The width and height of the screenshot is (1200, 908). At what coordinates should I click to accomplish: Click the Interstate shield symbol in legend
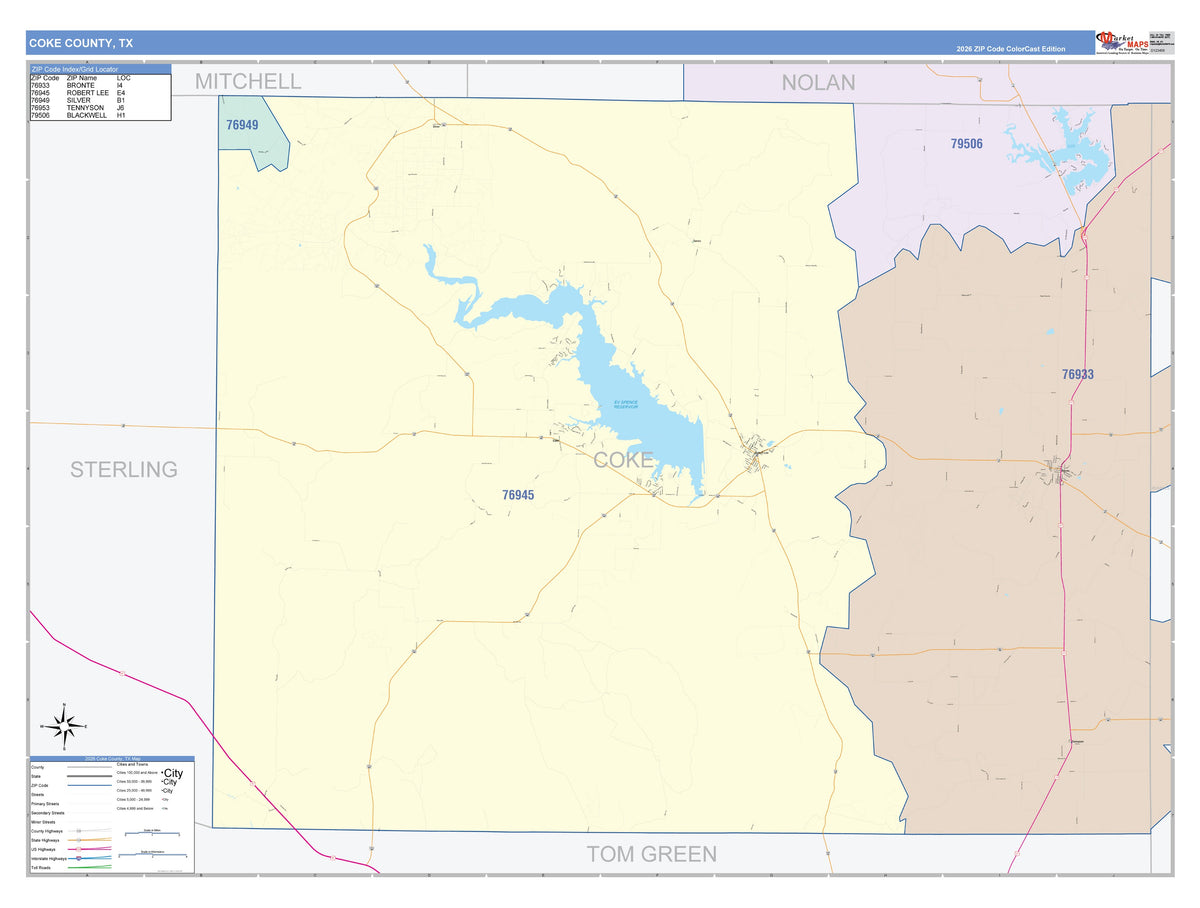point(78,858)
